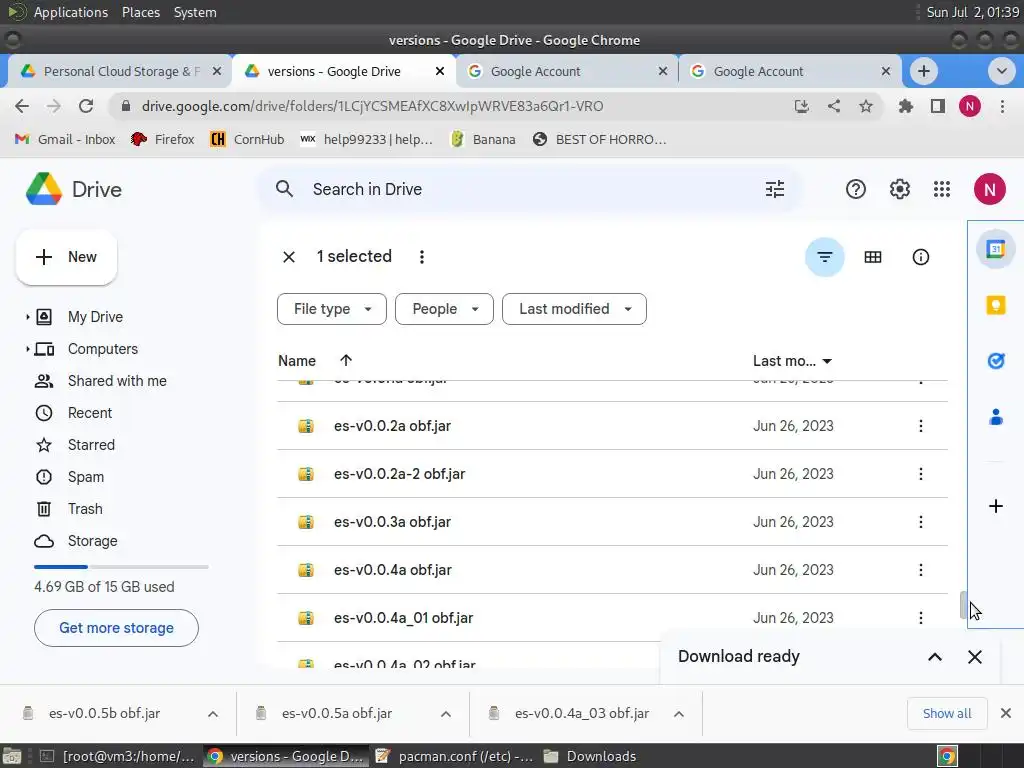Open Banana bookmark
Screen dimensions: 1024x768
(x=483, y=139)
